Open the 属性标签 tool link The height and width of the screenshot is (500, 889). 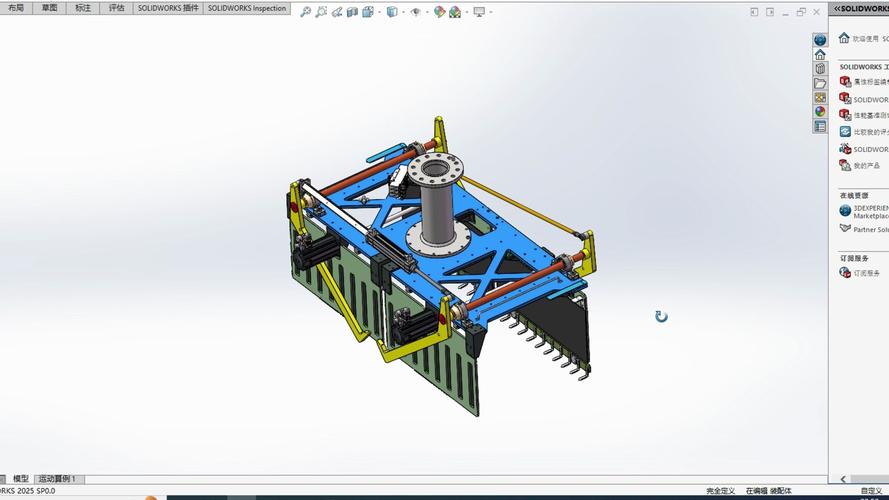pos(864,82)
